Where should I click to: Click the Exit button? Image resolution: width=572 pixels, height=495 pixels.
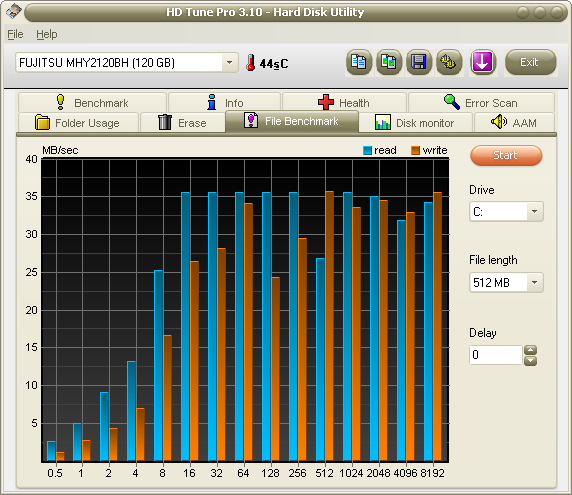click(530, 62)
